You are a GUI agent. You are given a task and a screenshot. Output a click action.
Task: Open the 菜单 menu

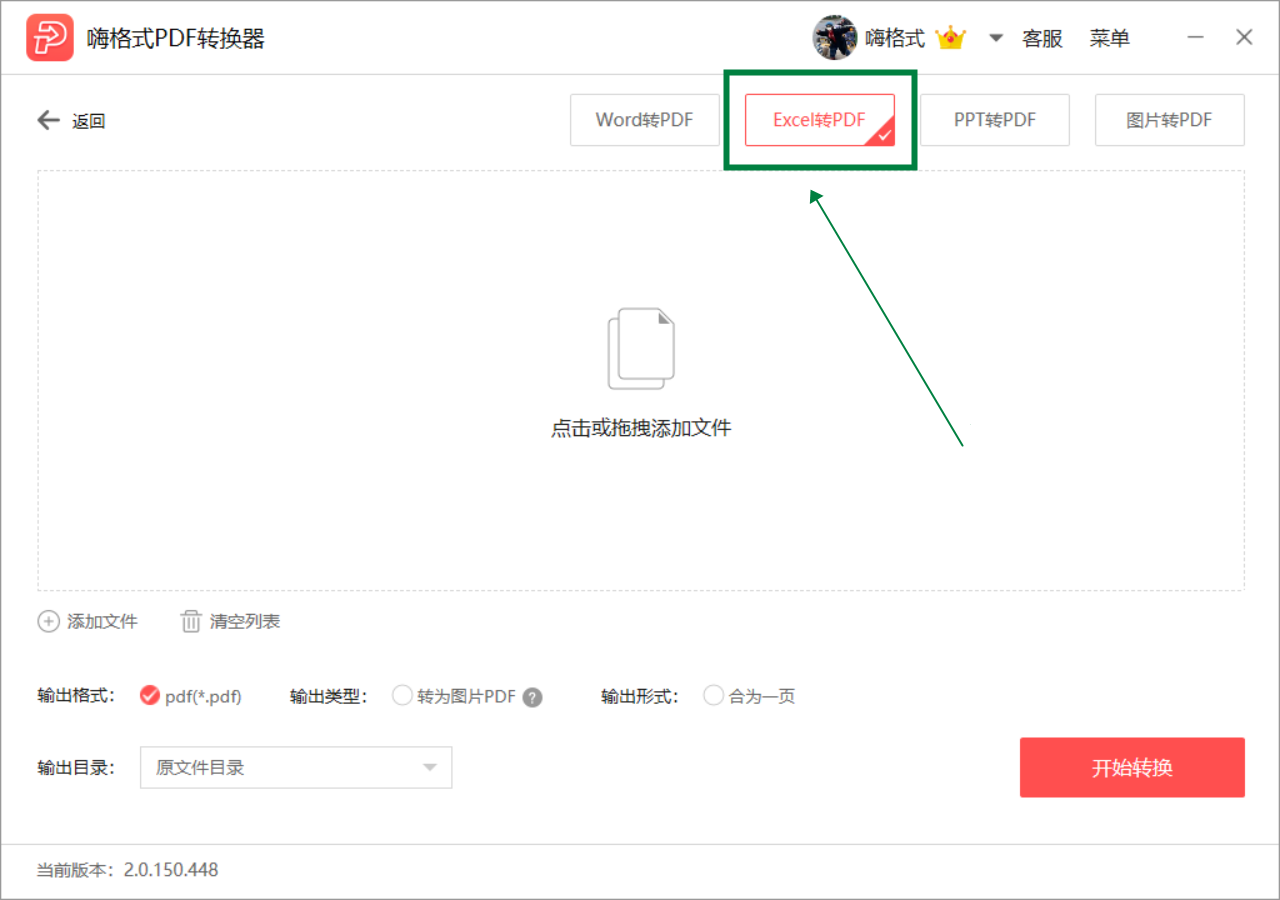coord(1110,39)
